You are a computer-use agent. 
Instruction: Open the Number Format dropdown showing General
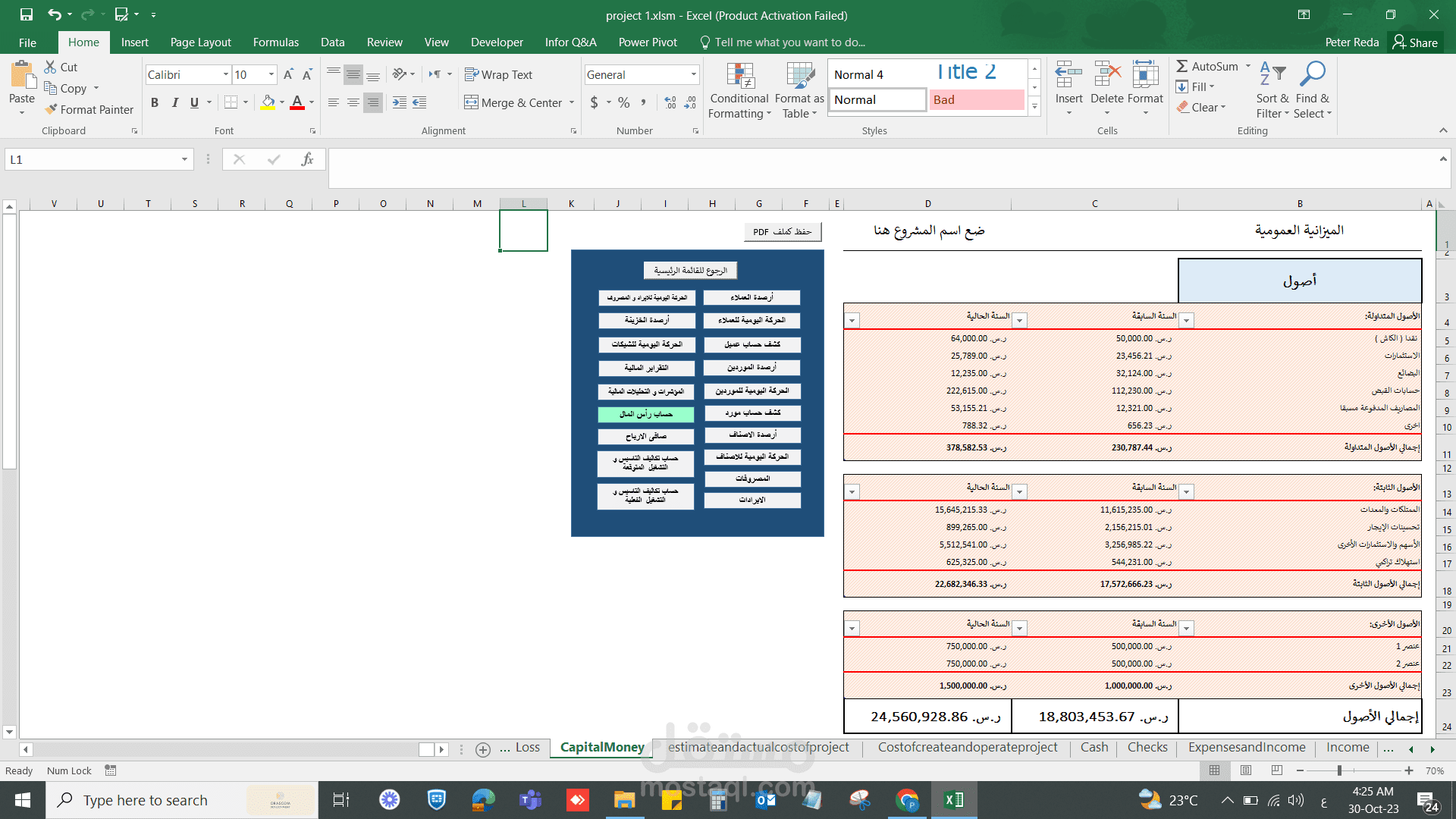point(693,74)
